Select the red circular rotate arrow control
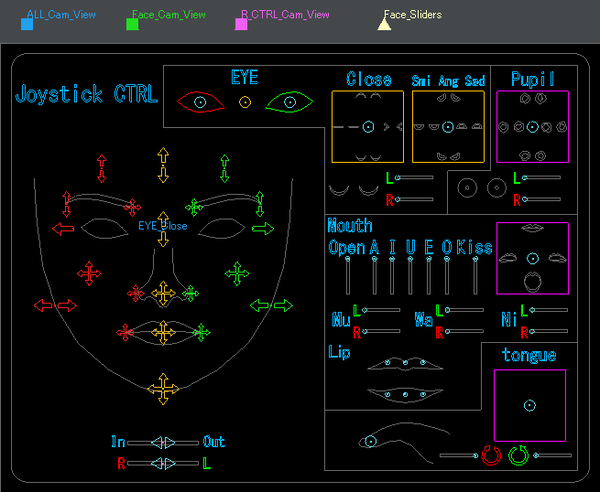Viewport: 600px width, 492px height. tap(491, 455)
